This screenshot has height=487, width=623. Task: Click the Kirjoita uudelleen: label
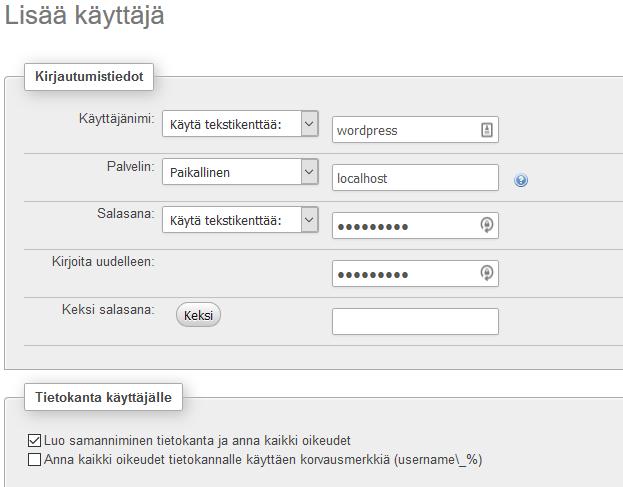[103, 262]
